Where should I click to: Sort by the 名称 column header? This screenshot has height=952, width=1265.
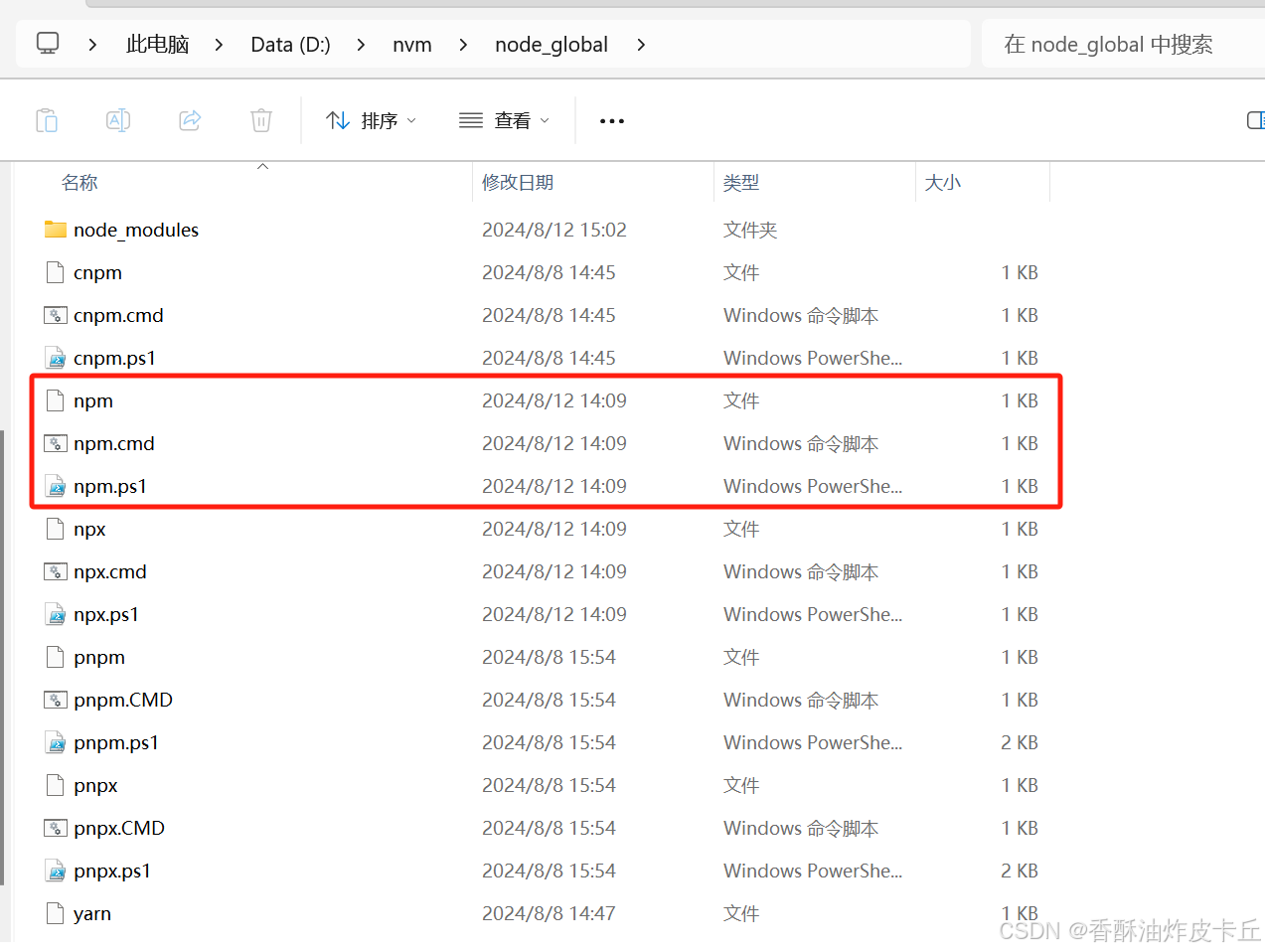click(79, 183)
